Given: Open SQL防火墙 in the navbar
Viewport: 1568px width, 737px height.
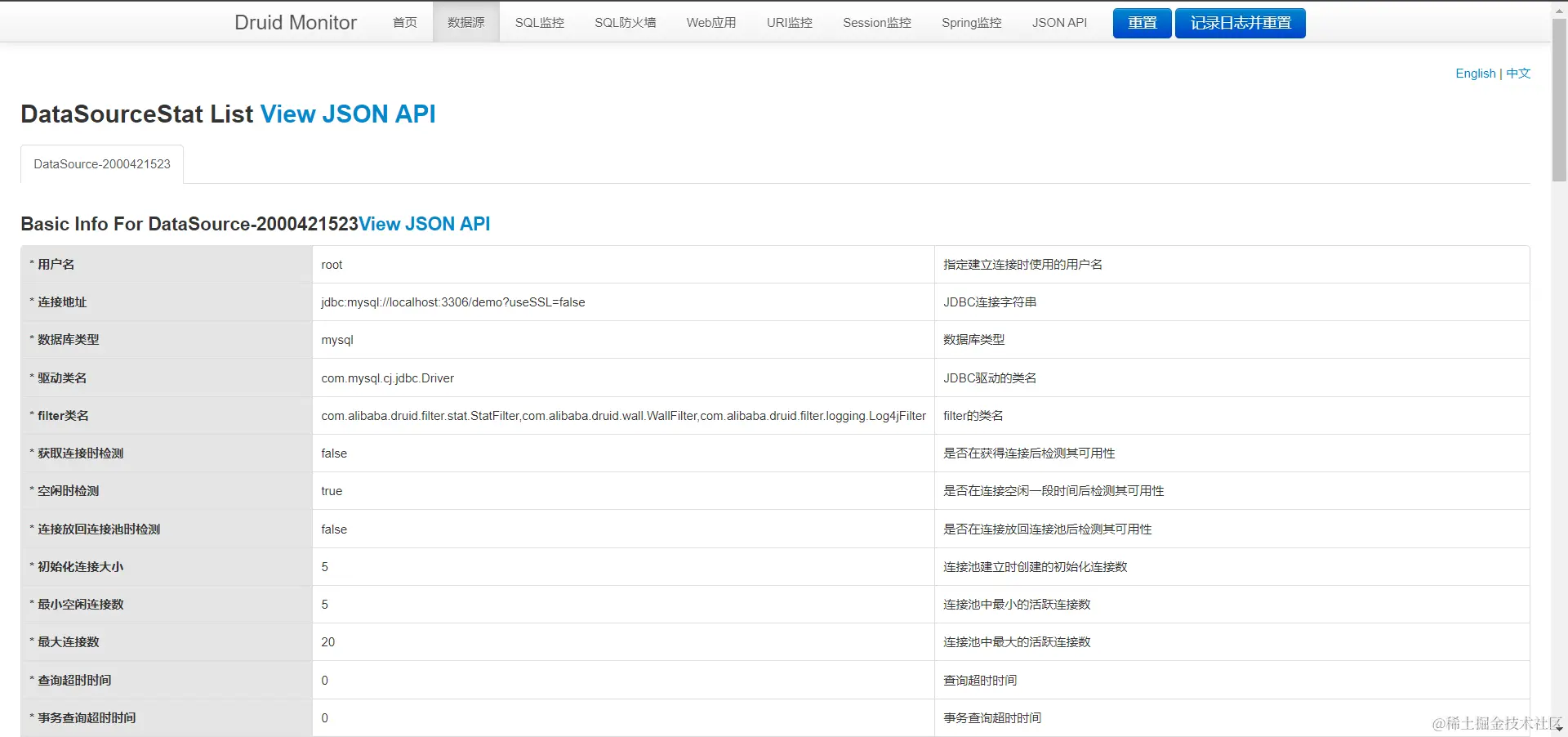Looking at the screenshot, I should click(626, 23).
